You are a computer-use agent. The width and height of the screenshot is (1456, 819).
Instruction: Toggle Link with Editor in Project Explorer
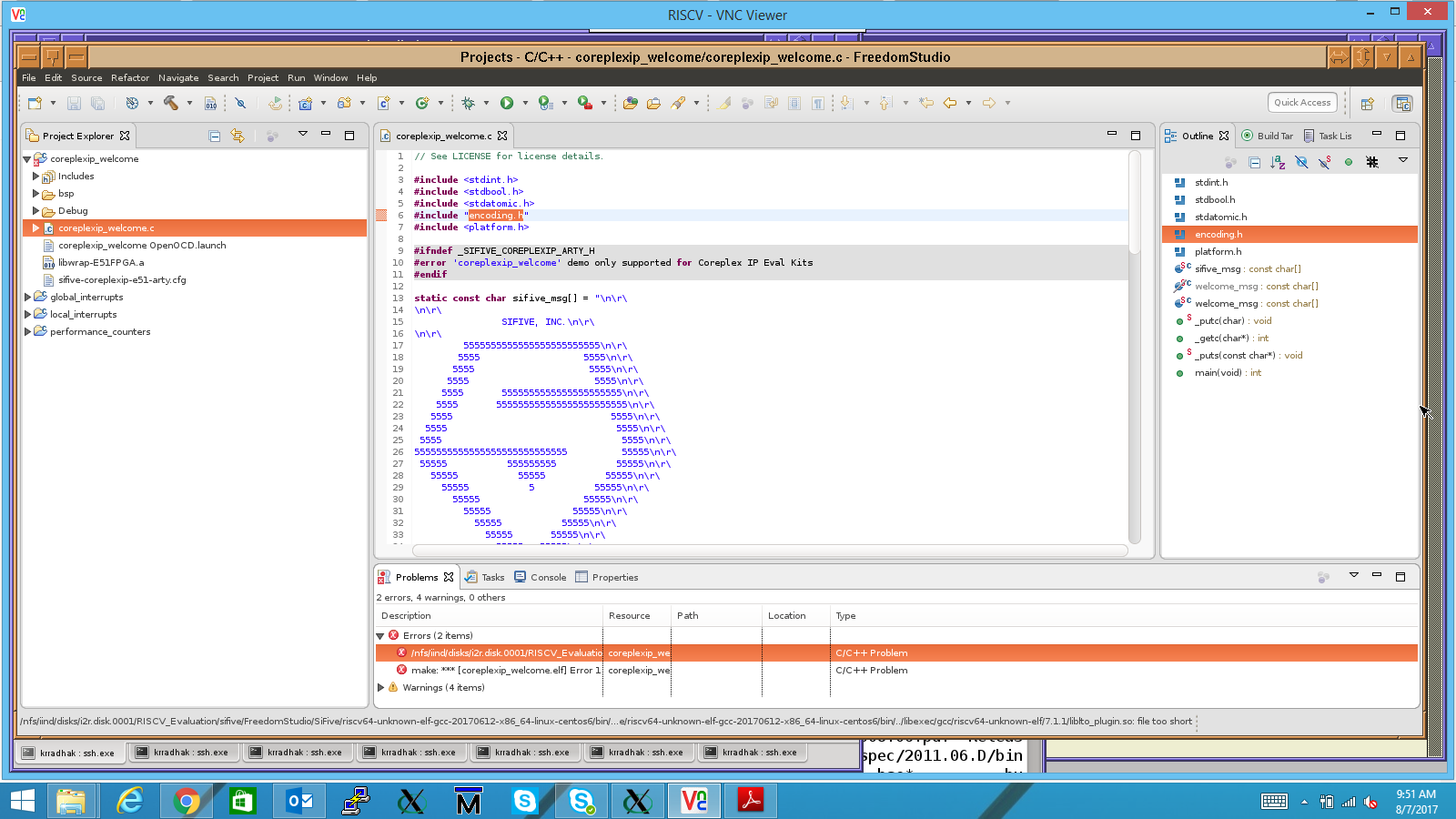(238, 136)
